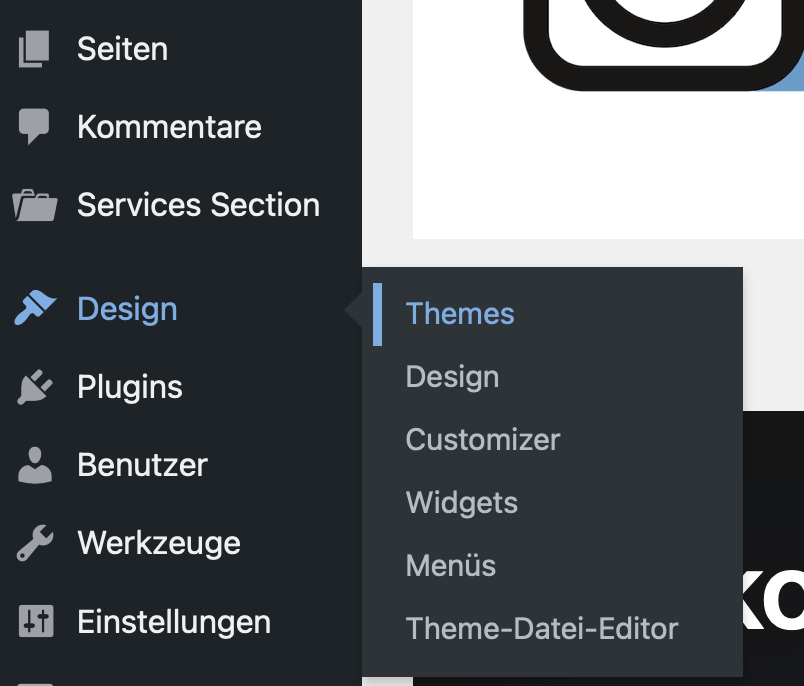Go to Services Section text
The image size is (804, 686).
(198, 205)
